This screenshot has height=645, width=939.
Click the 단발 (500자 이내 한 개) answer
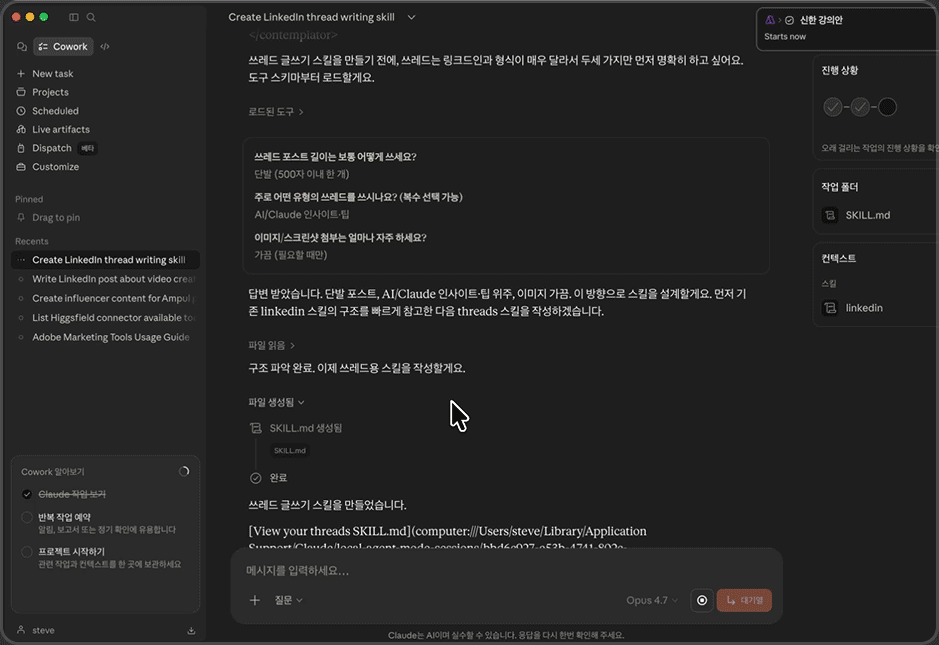302,174
